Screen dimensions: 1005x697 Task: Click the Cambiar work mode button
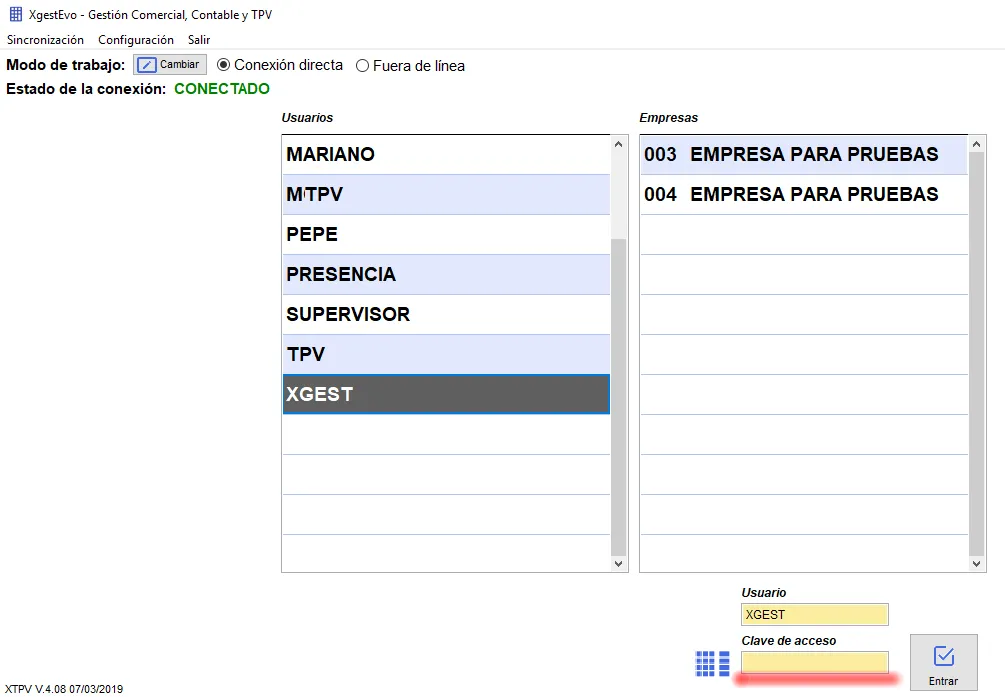pos(170,65)
